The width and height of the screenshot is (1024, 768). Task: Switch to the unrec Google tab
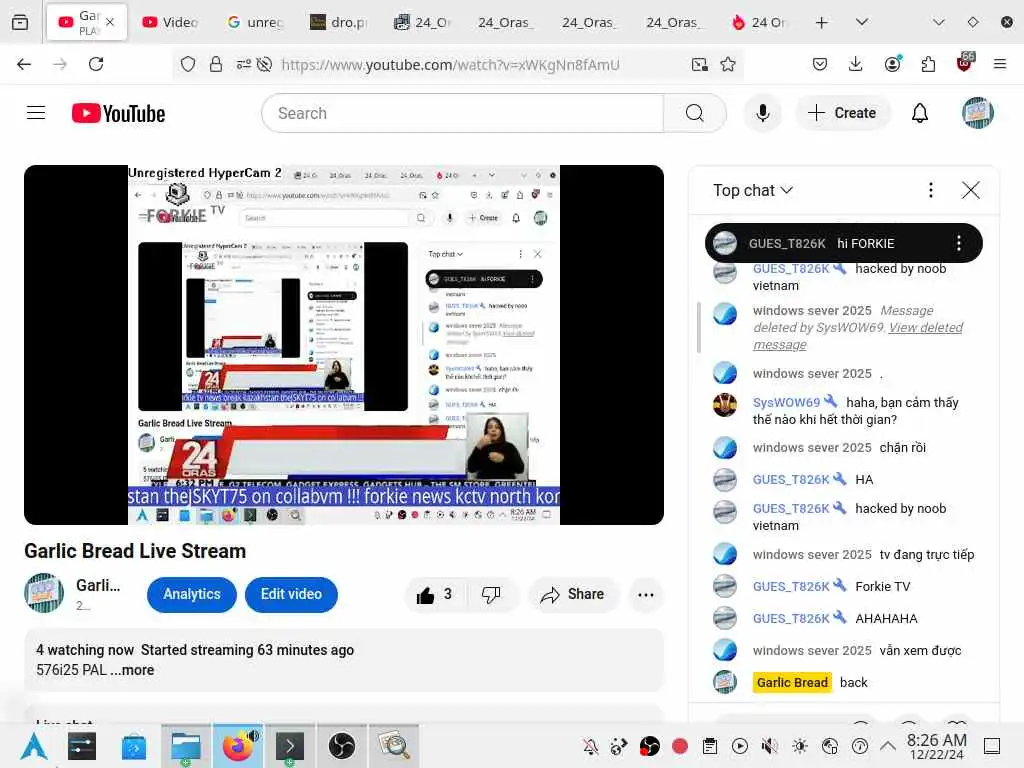coord(255,23)
